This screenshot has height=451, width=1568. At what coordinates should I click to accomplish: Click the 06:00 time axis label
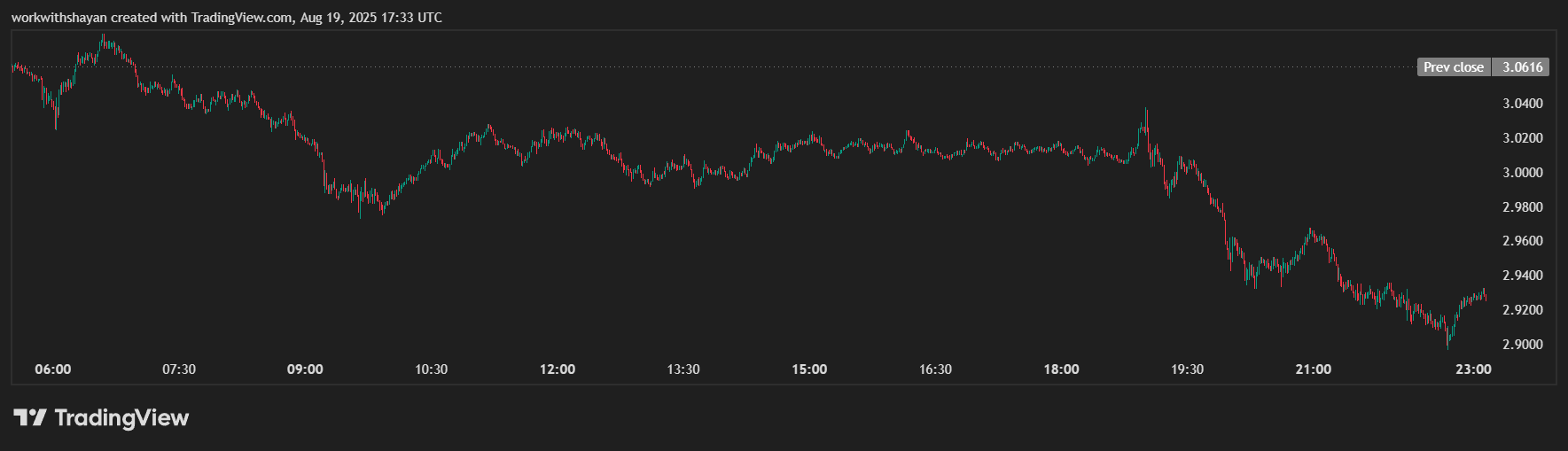click(x=53, y=369)
